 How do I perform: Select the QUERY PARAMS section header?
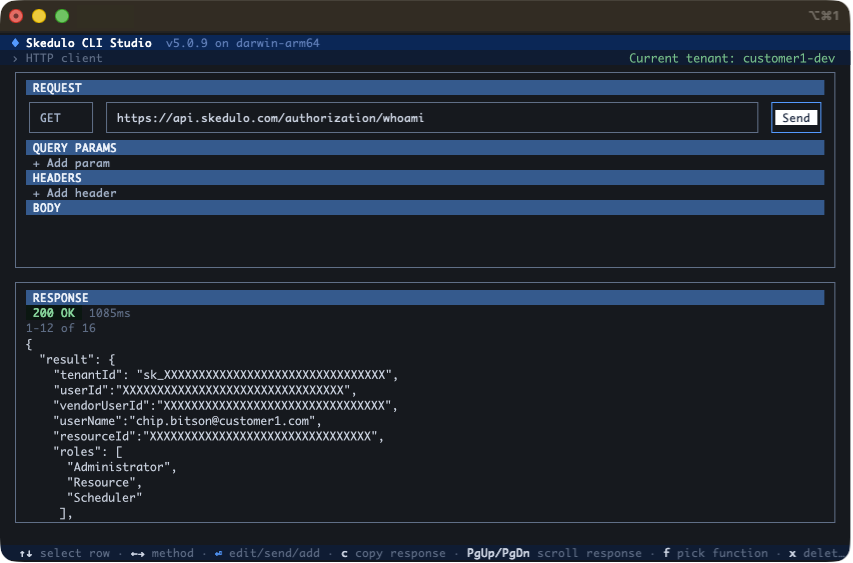pos(425,148)
